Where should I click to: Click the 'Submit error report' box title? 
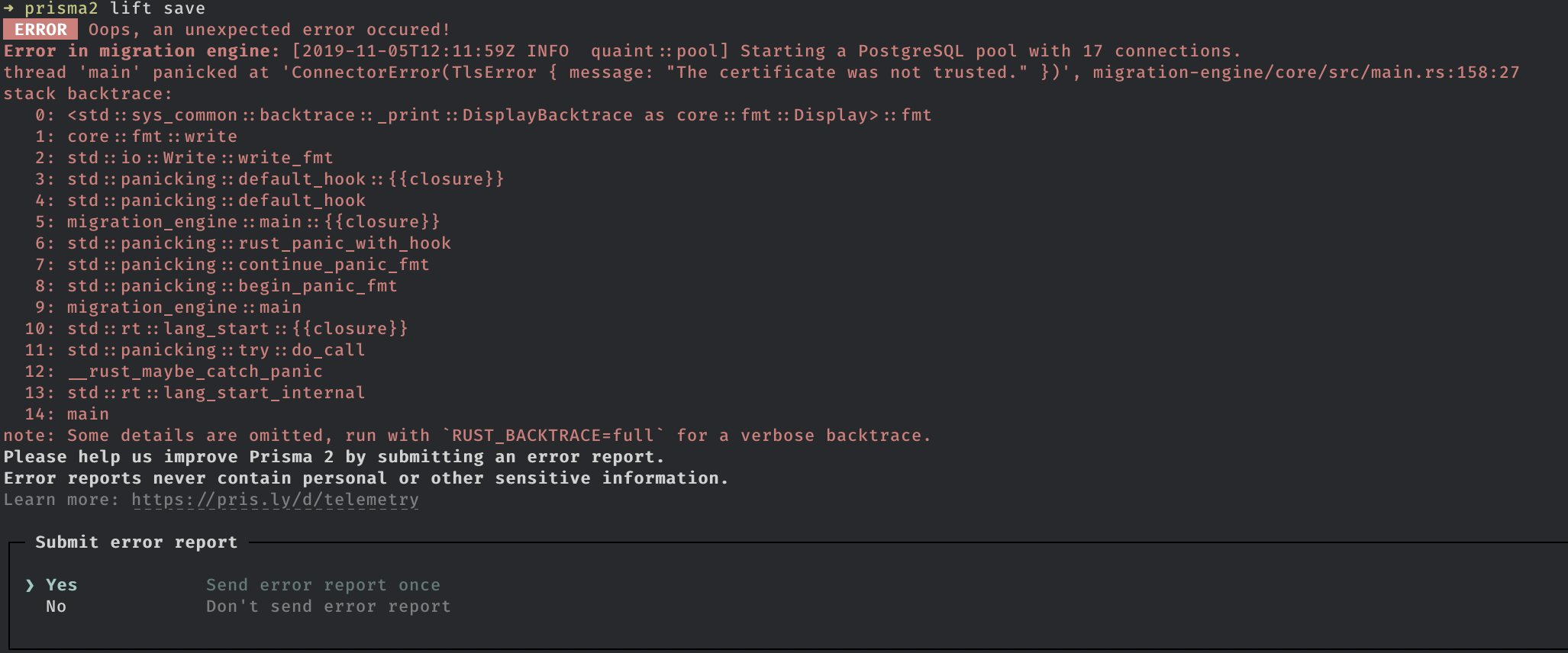click(x=137, y=542)
